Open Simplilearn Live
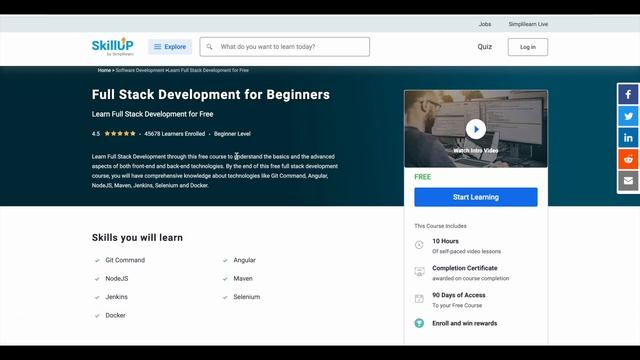Image resolution: width=640 pixels, height=360 pixels. coord(528,24)
